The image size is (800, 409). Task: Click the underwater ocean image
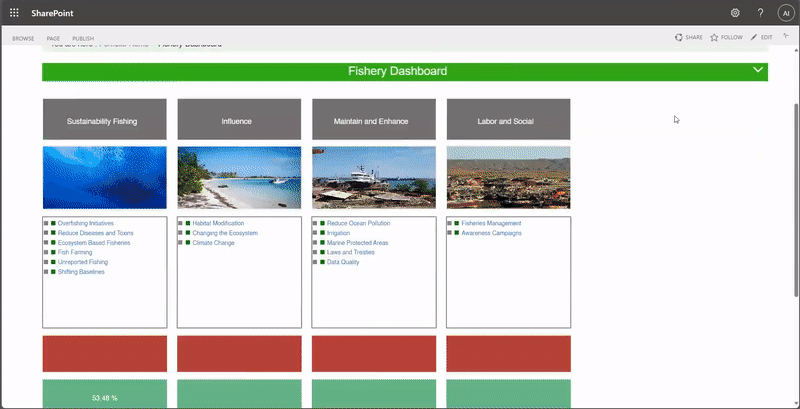click(105, 177)
